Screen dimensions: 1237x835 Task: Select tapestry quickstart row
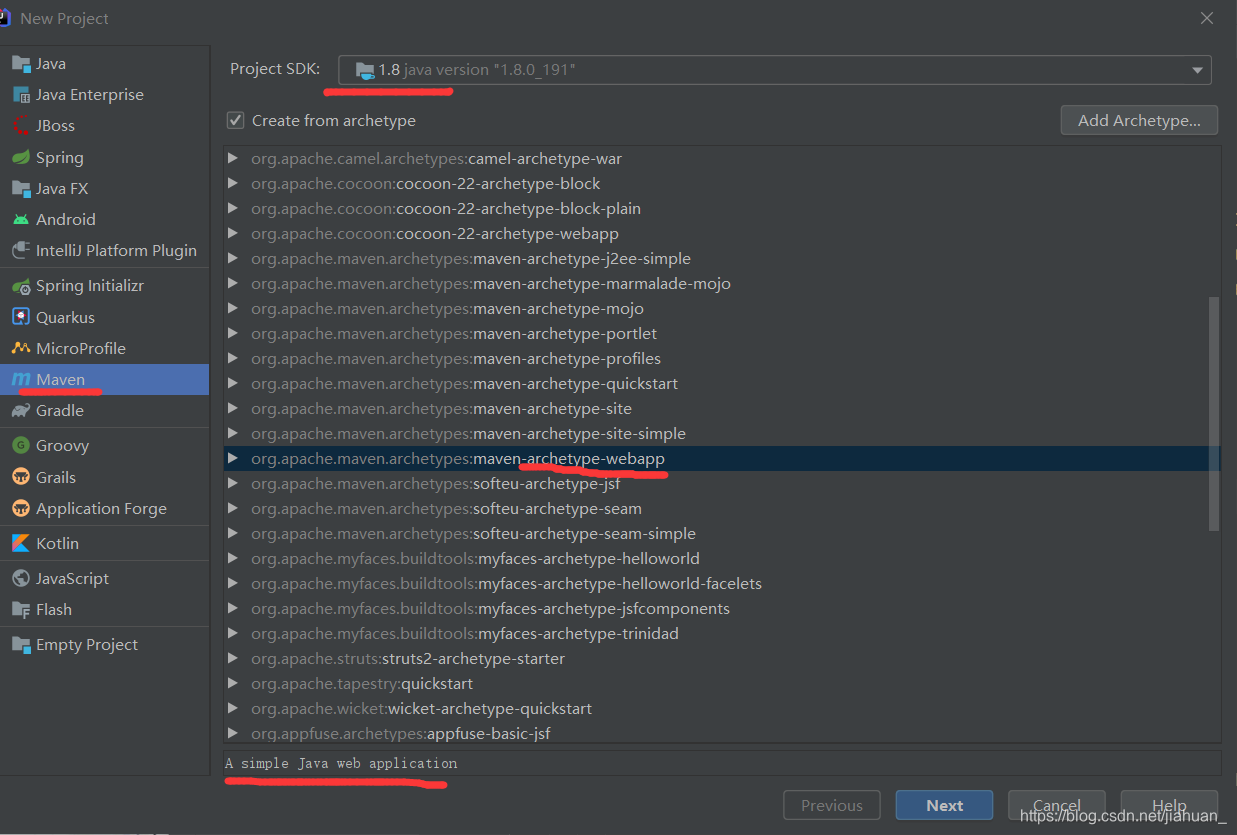click(x=721, y=684)
